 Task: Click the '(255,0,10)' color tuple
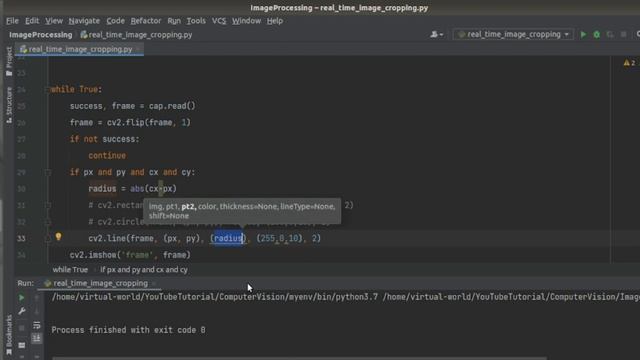[280, 238]
